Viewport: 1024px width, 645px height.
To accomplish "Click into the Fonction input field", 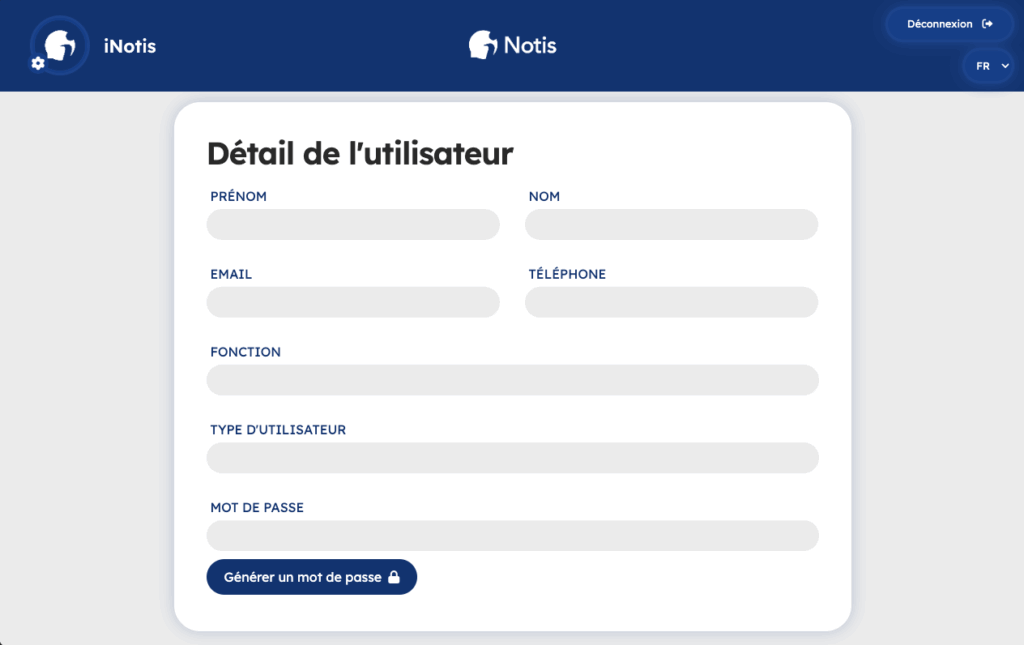I will [512, 380].
